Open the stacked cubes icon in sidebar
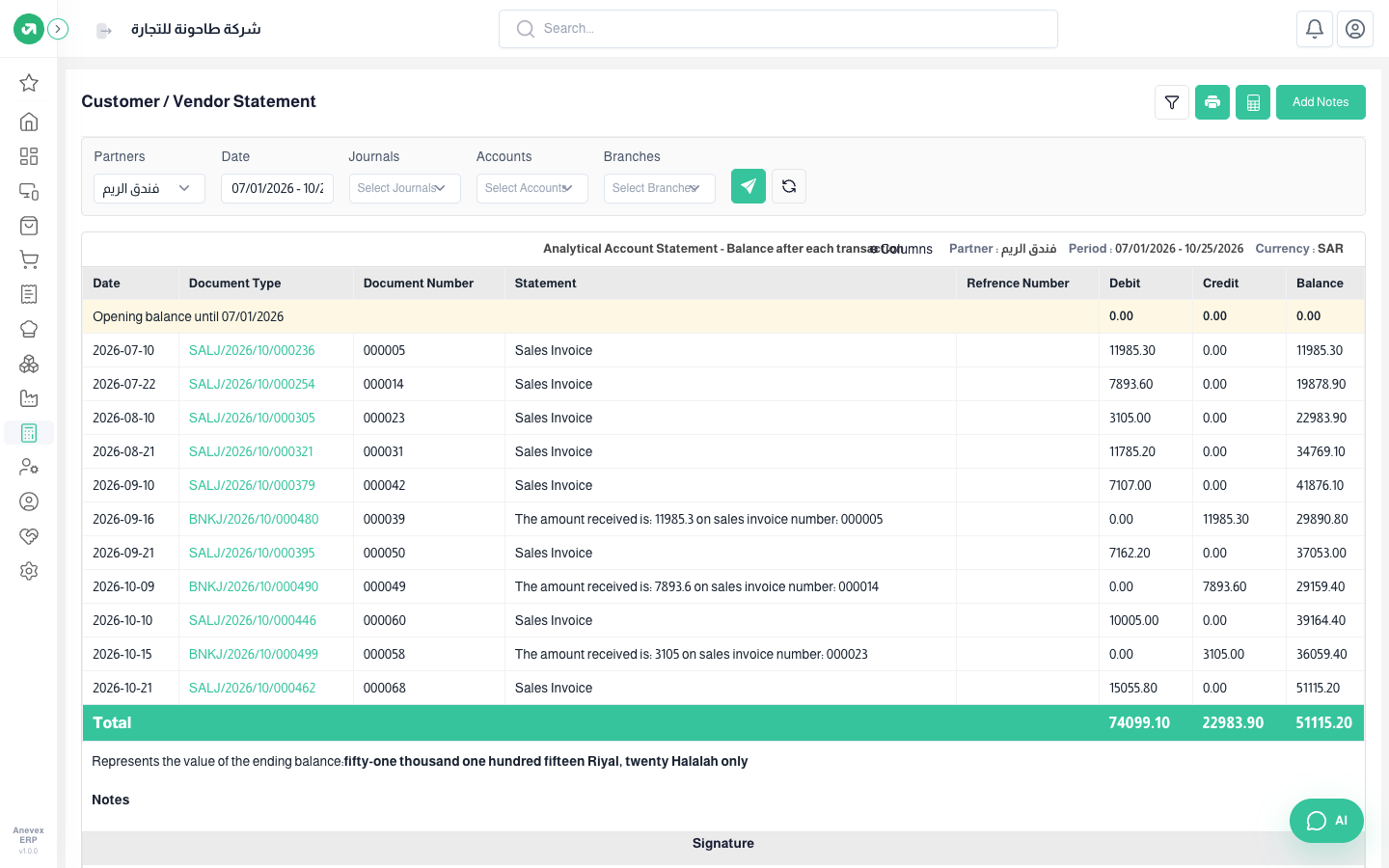 point(29,364)
